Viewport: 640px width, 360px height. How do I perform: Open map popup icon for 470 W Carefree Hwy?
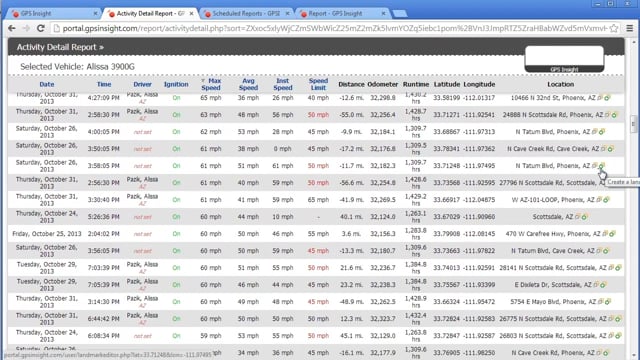[x=605, y=234]
